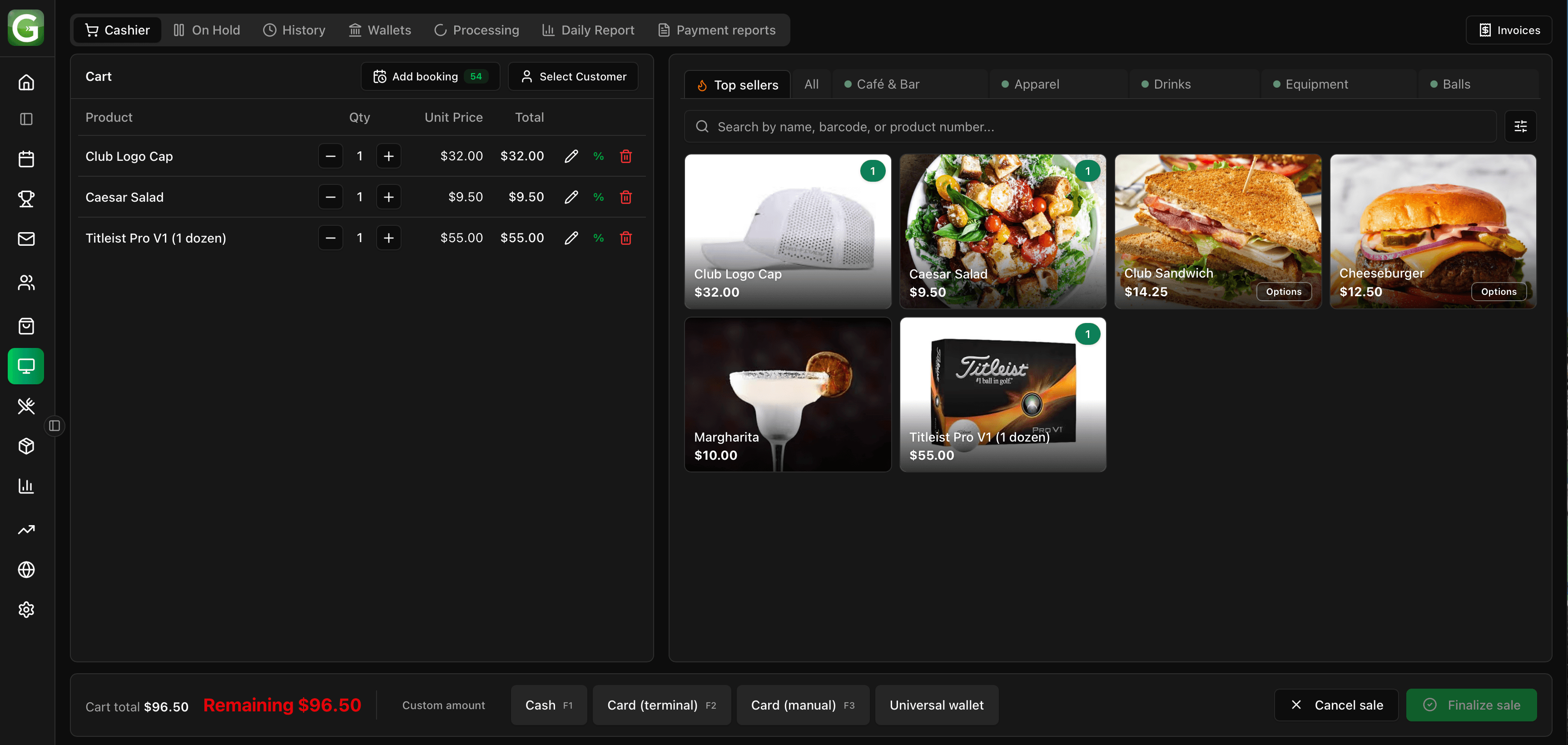The width and height of the screenshot is (1568, 745).
Task: Add Margharita product to cart
Action: coord(788,394)
